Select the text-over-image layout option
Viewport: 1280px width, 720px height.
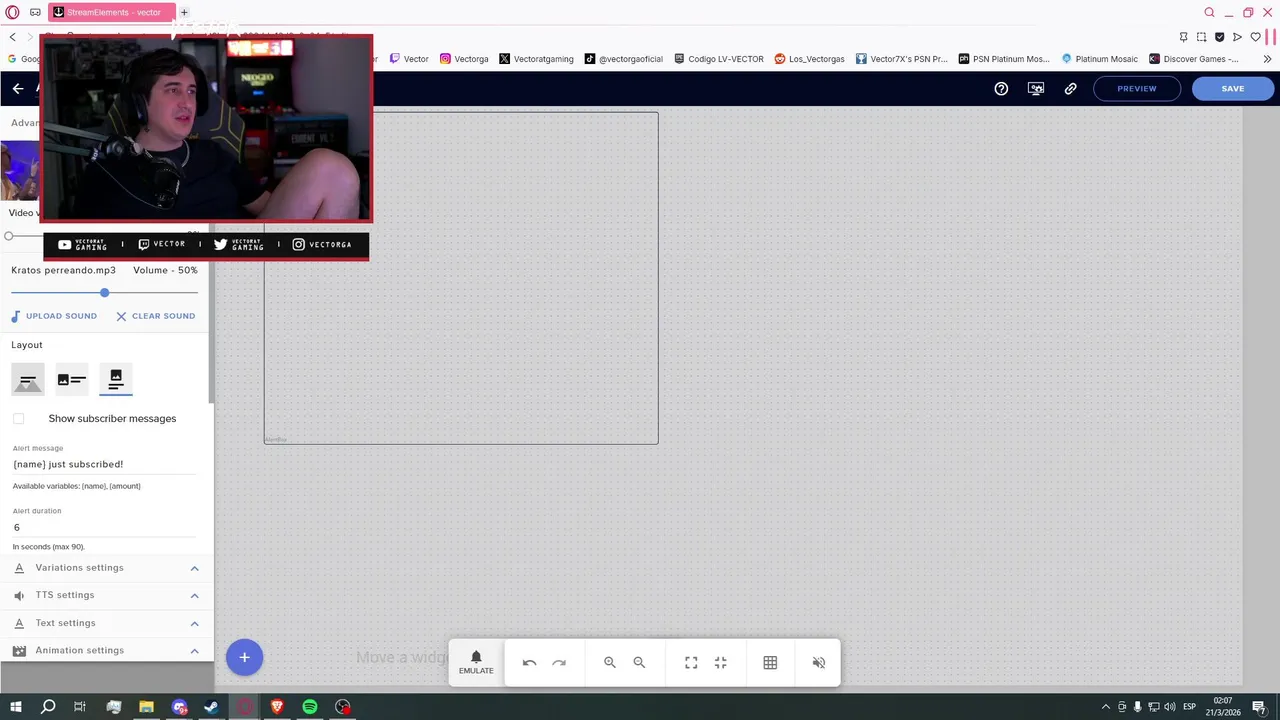(28, 379)
